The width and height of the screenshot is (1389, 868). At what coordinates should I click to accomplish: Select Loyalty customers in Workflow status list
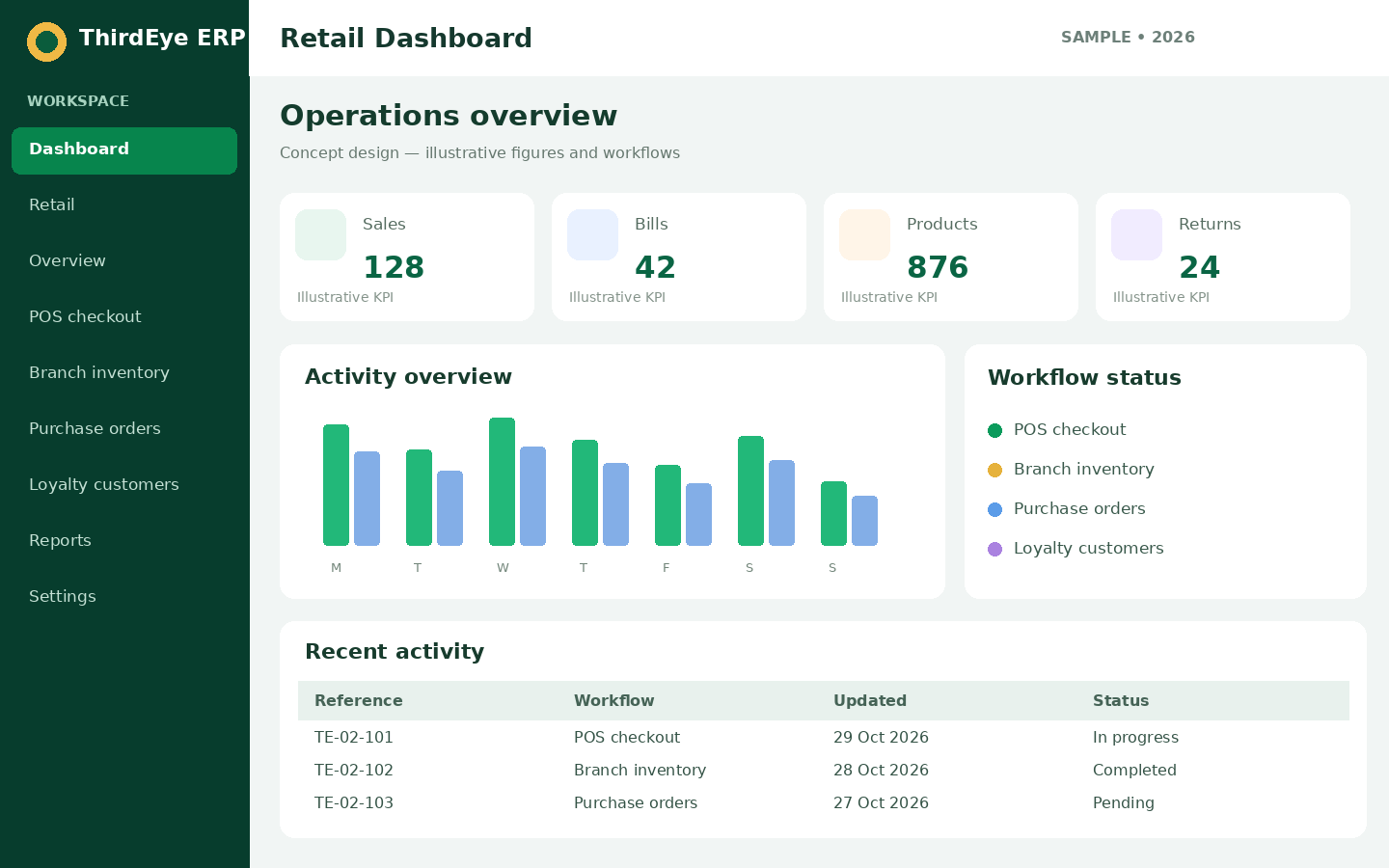pyautogui.click(x=1088, y=548)
